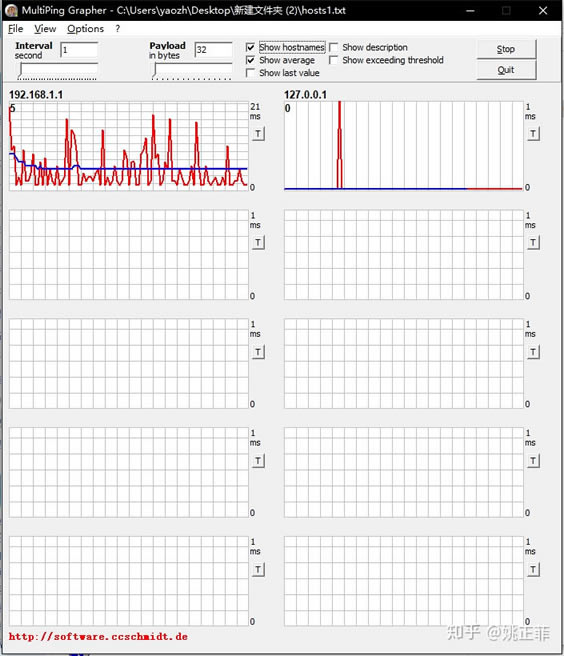Enable Show last value checkbox

(250, 73)
